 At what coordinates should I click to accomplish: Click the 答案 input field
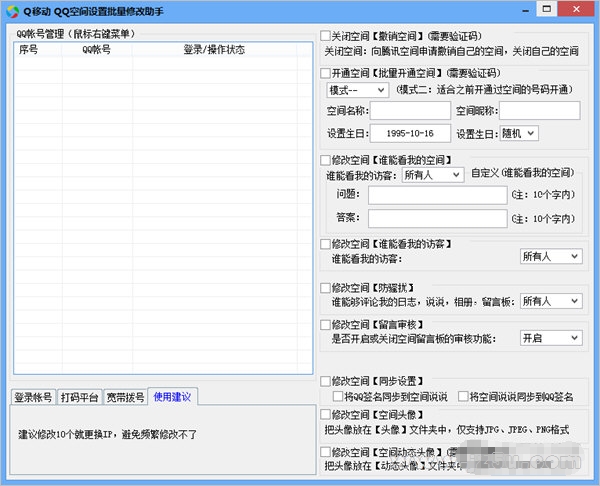(438, 219)
